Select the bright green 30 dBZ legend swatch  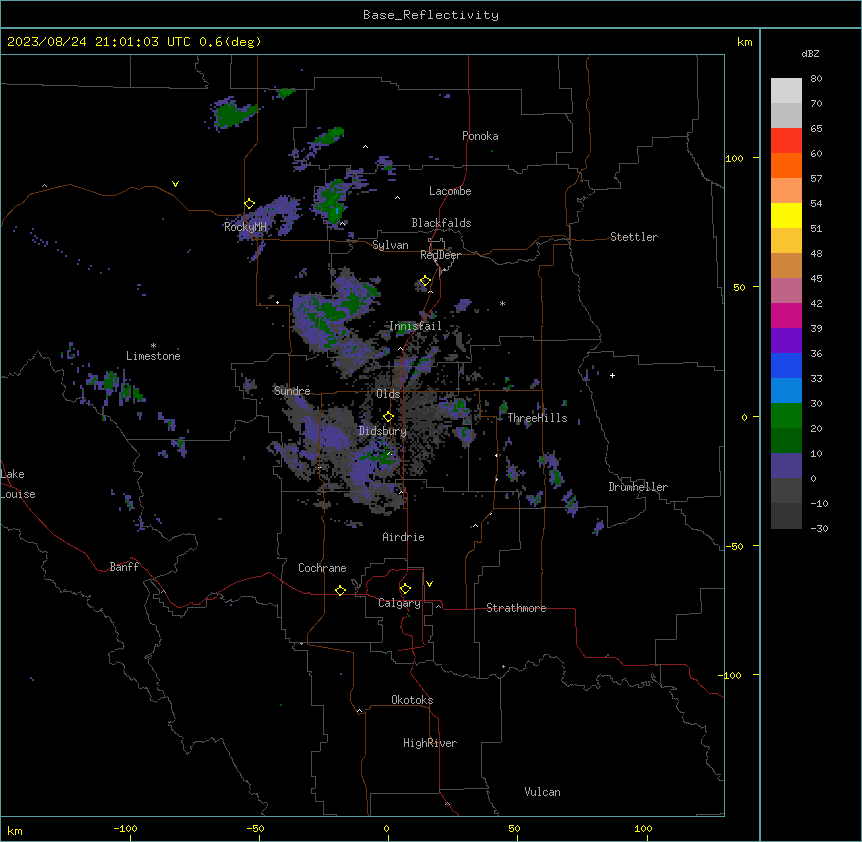point(786,416)
